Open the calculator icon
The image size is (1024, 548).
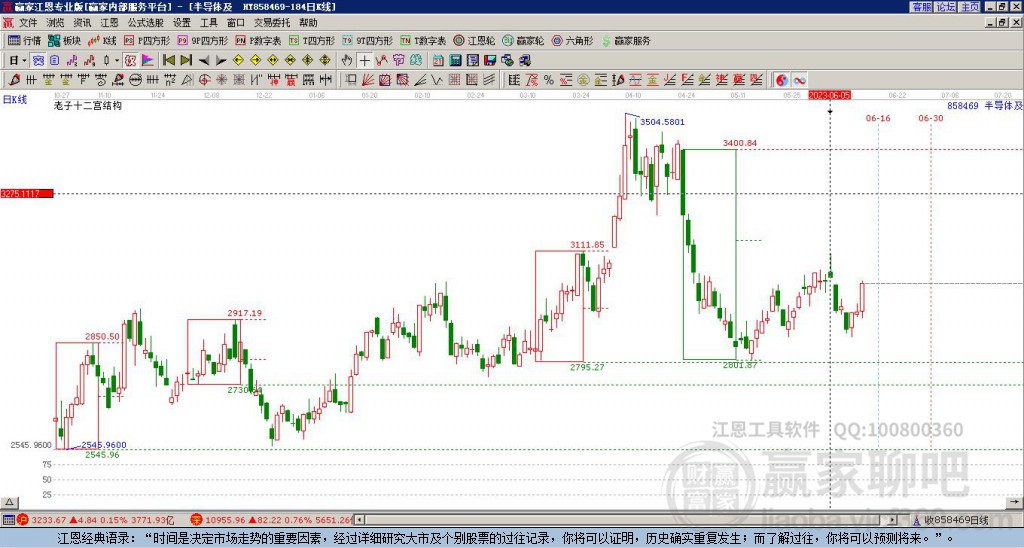point(455,60)
